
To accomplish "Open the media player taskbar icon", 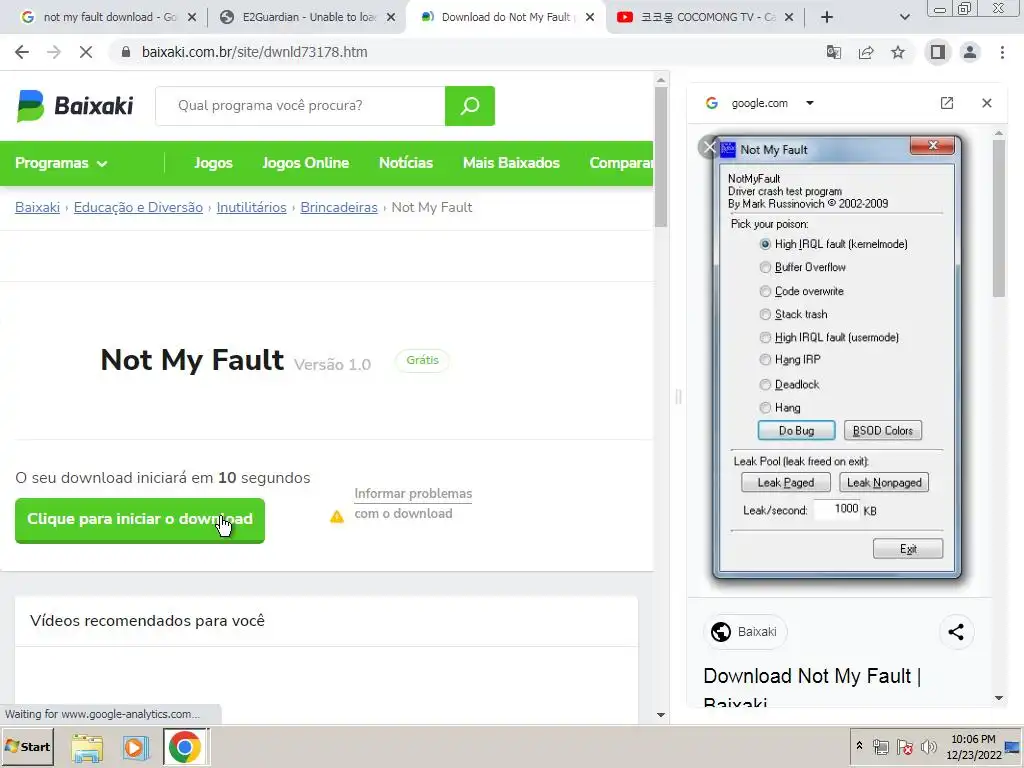I will pyautogui.click(x=135, y=747).
